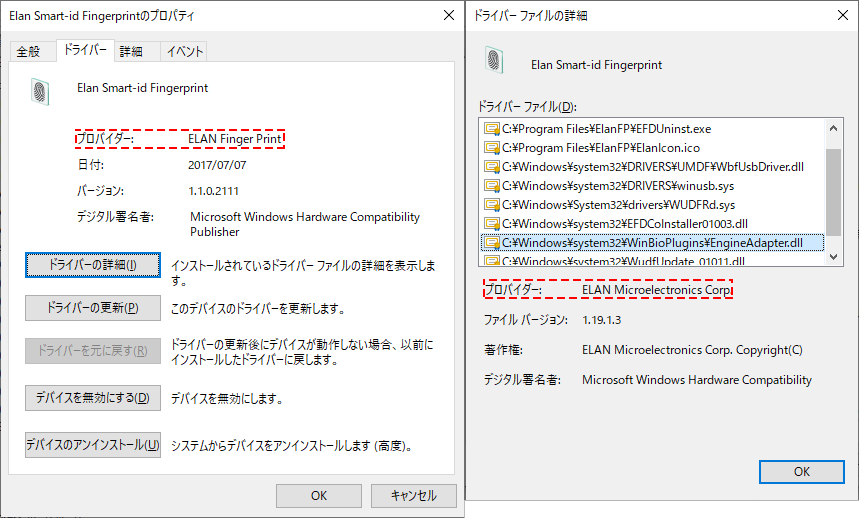
Task: Click file icon beside winusb.sys
Action: pos(491,186)
